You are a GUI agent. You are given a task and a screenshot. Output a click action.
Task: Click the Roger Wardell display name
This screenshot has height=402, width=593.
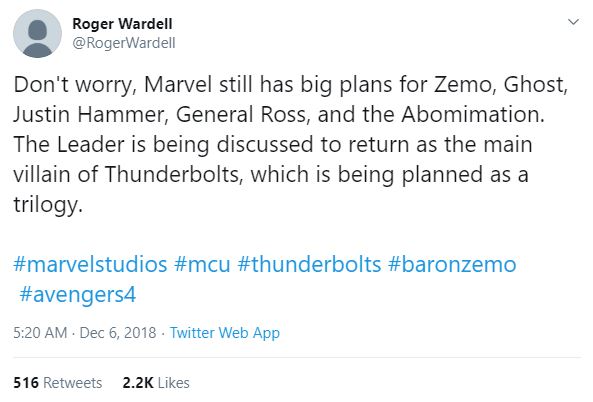[x=122, y=24]
